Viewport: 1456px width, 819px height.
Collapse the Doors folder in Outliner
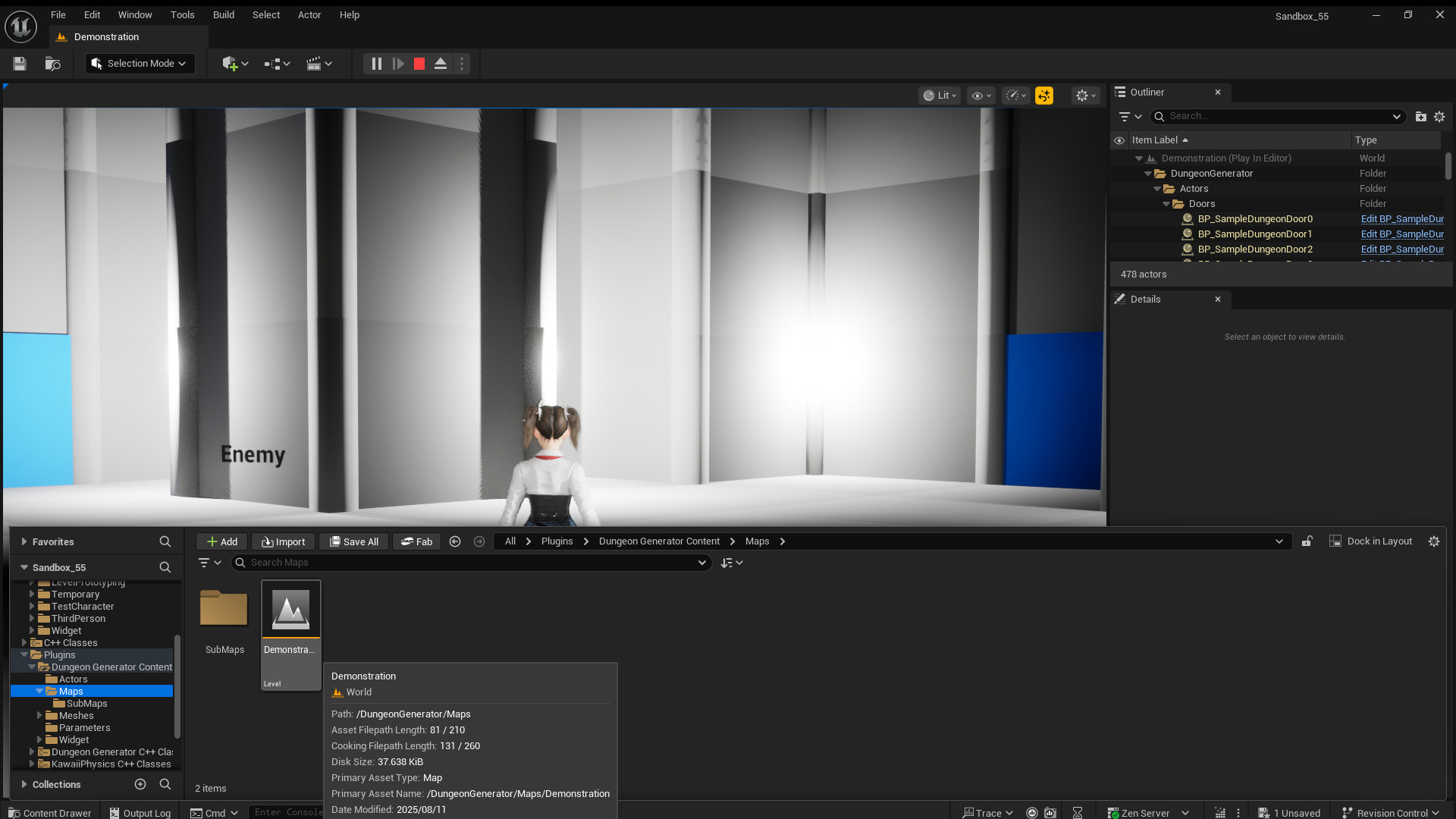click(x=1166, y=204)
